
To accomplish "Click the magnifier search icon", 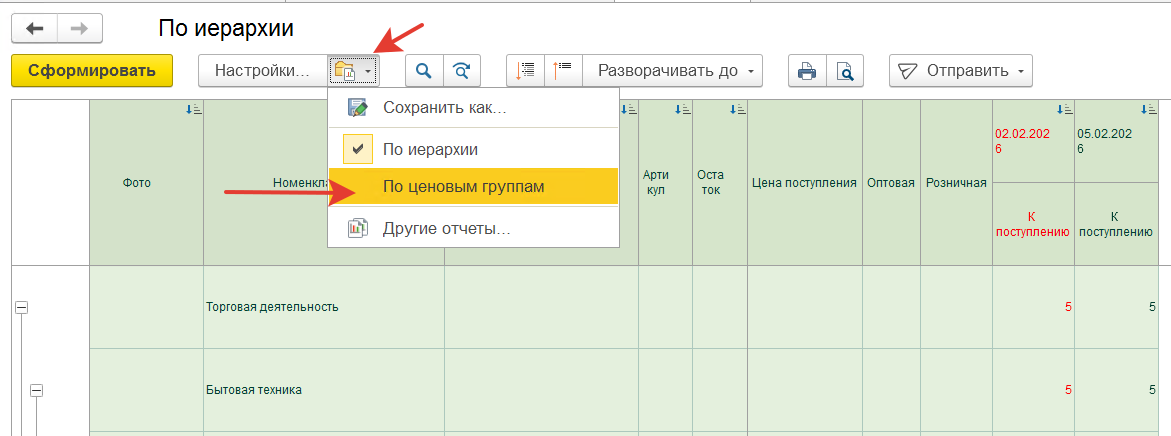I will 424,71.
